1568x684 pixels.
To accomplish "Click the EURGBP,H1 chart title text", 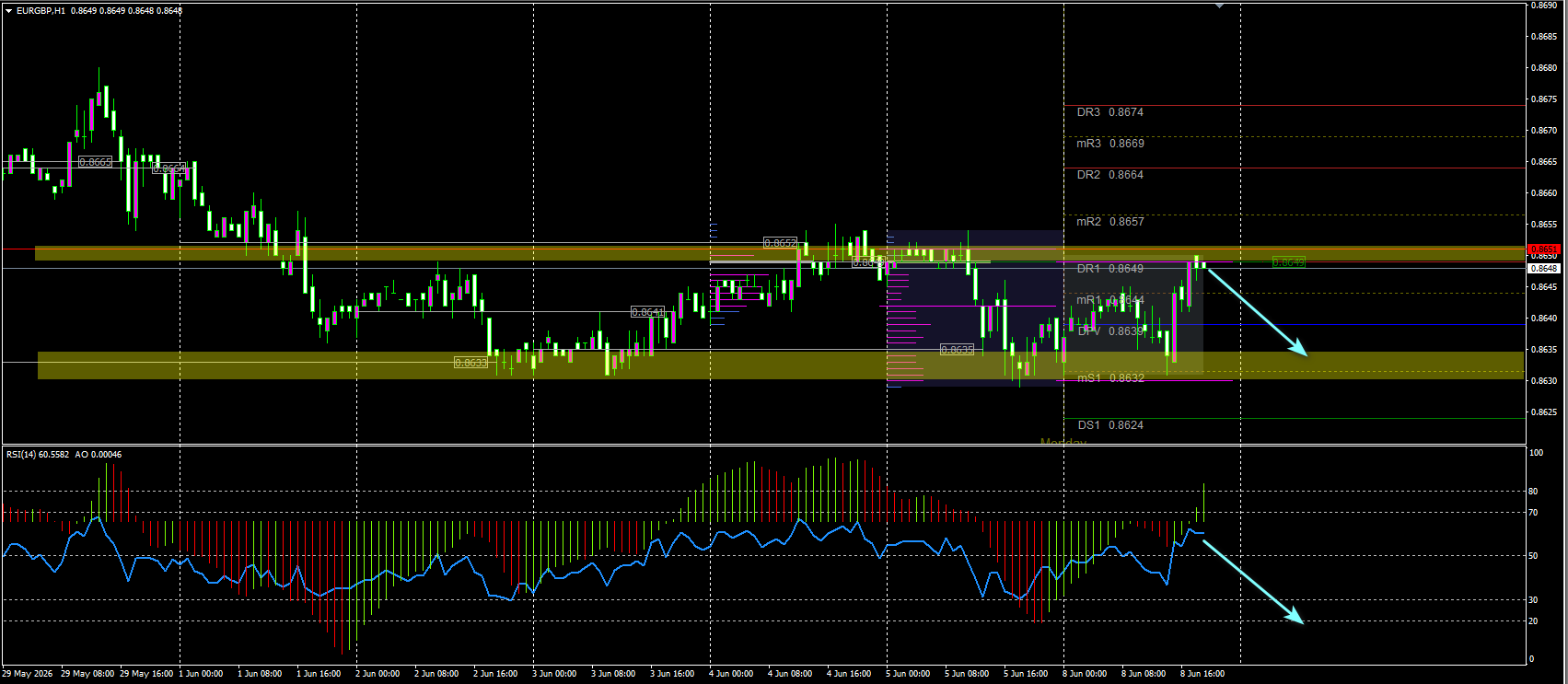I will click(x=41, y=11).
